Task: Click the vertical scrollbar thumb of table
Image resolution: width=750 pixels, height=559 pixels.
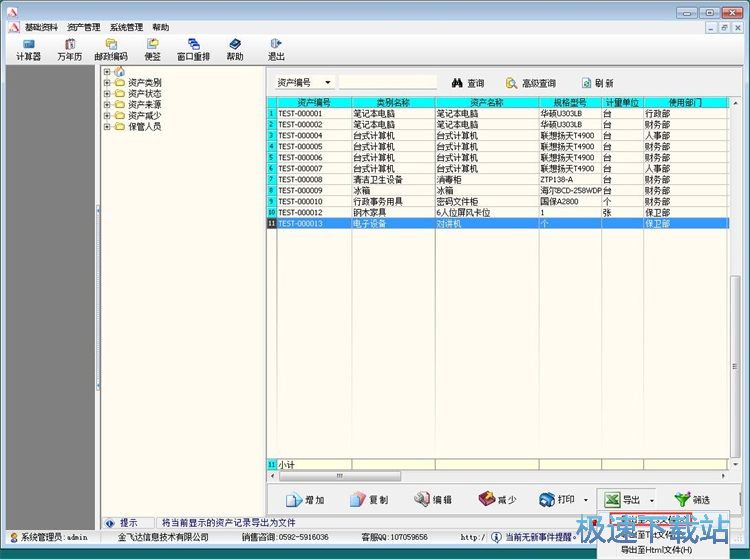Action: (735, 367)
